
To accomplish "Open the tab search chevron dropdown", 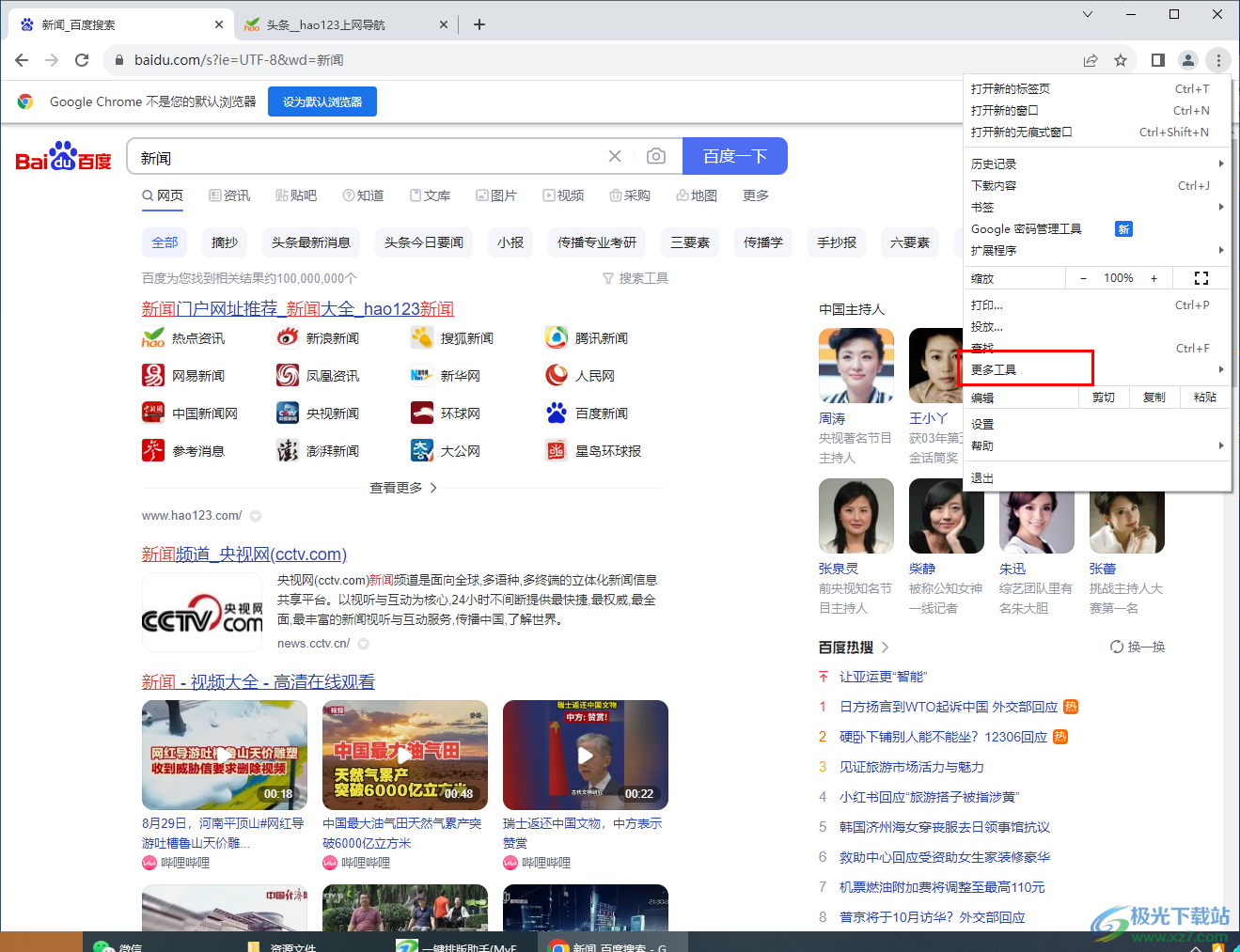I will pyautogui.click(x=1088, y=14).
